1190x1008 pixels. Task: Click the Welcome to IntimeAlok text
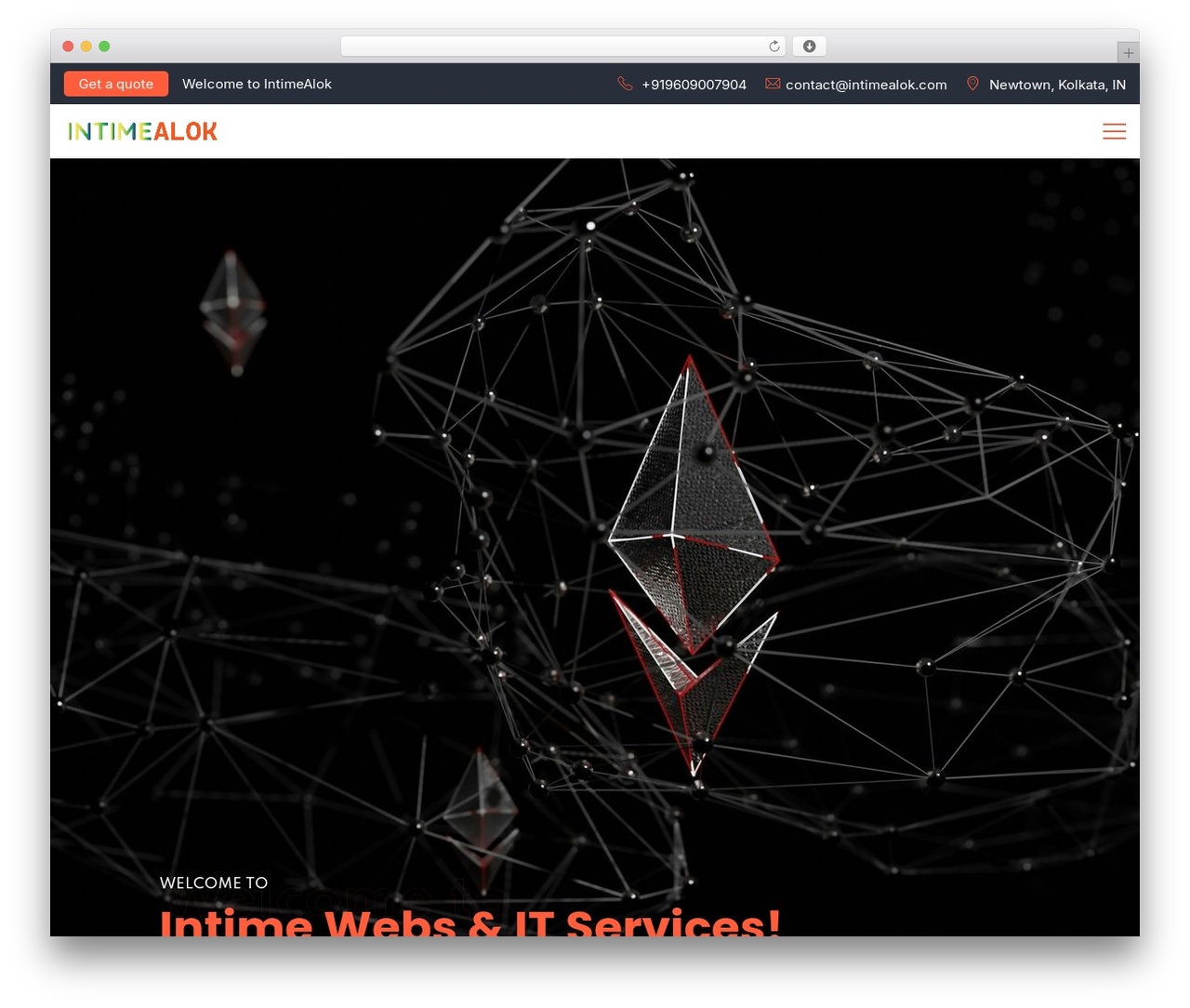257,84
